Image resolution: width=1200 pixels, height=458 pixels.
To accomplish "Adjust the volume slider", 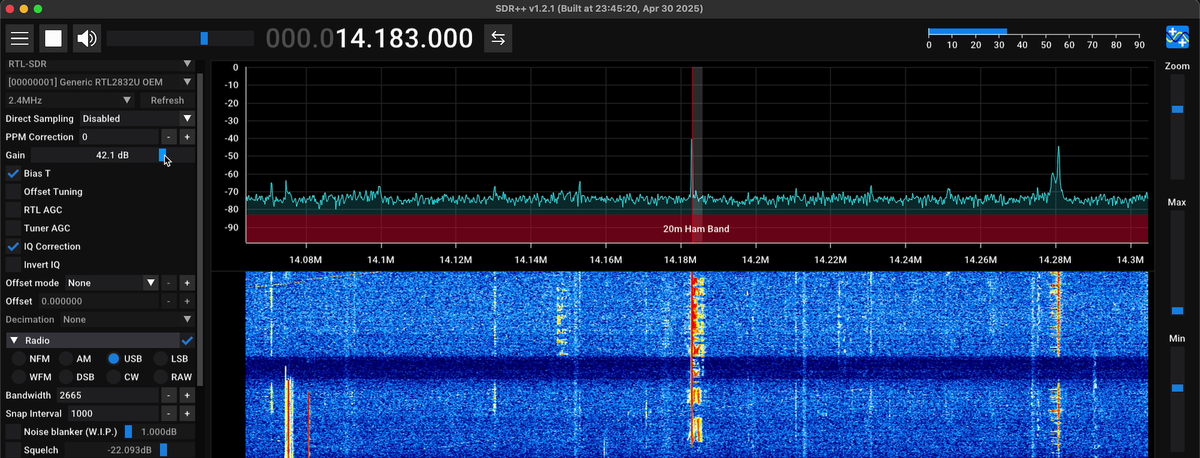I will tap(180, 38).
